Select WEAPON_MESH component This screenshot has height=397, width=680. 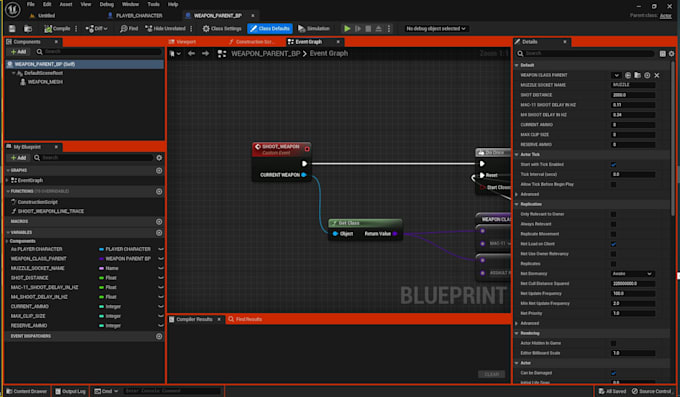pos(45,82)
